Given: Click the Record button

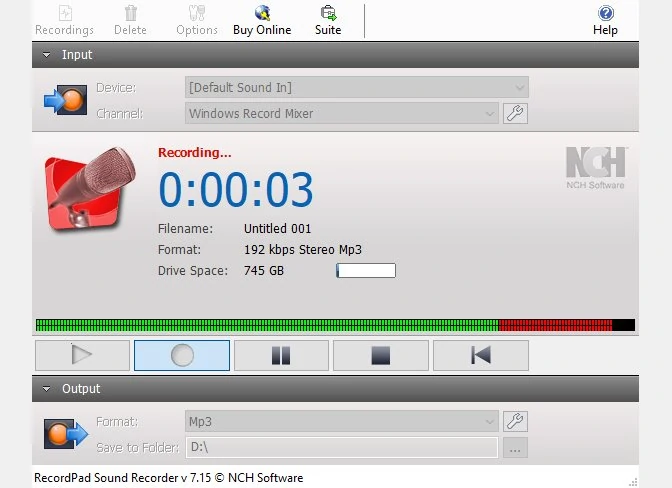Looking at the screenshot, I should 182,355.
